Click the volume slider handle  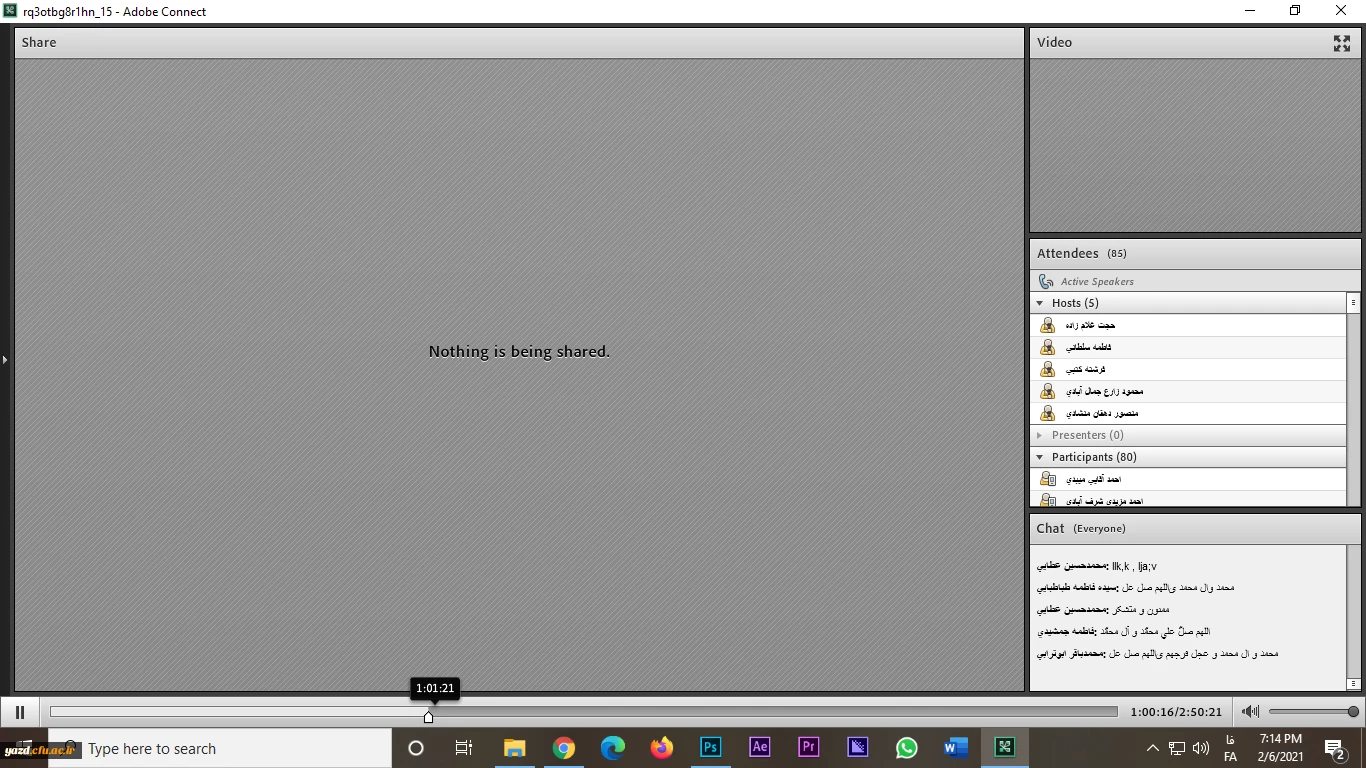1353,712
